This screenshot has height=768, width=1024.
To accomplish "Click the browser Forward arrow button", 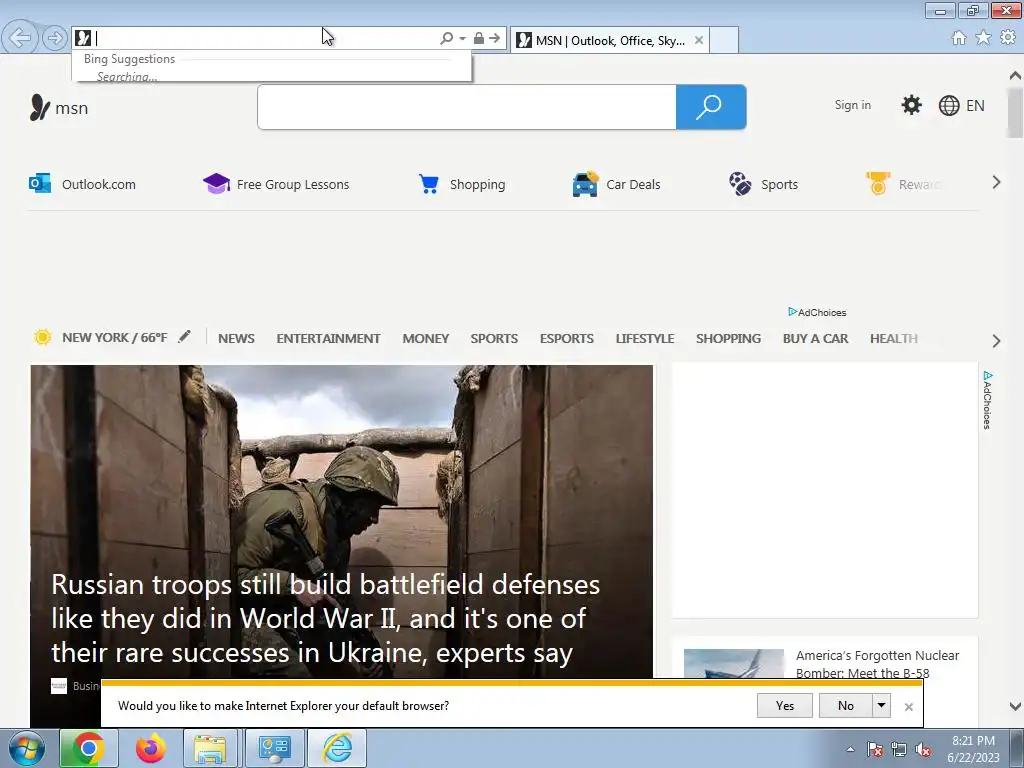I will (x=55, y=38).
